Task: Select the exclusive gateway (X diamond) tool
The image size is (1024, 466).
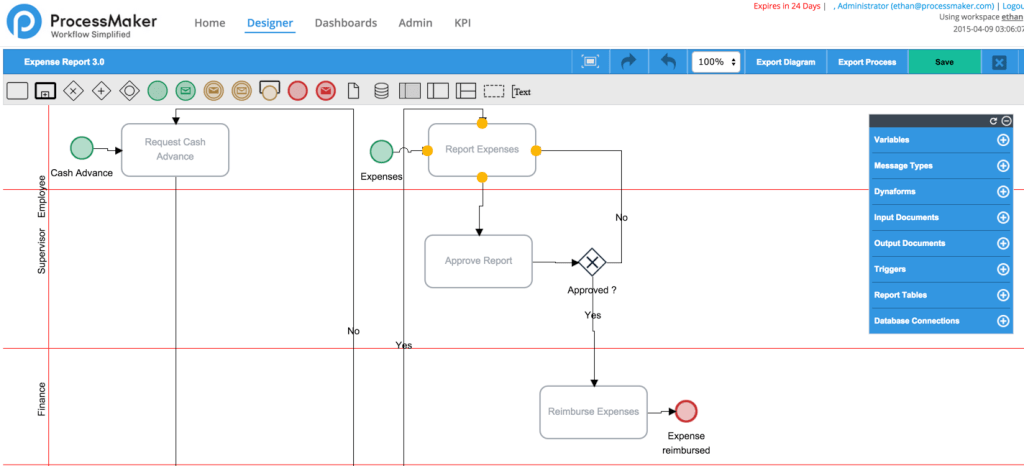Action: [73, 91]
